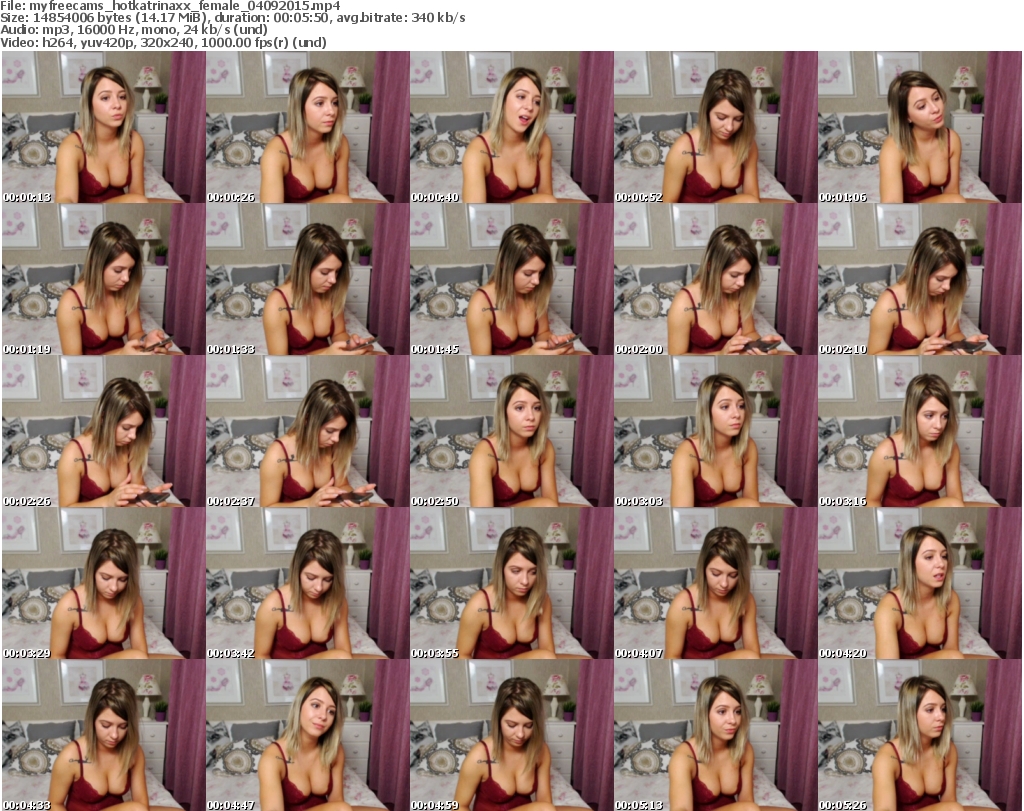View the 00:04:59 frame
The height and width of the screenshot is (811, 1024).
[512, 735]
